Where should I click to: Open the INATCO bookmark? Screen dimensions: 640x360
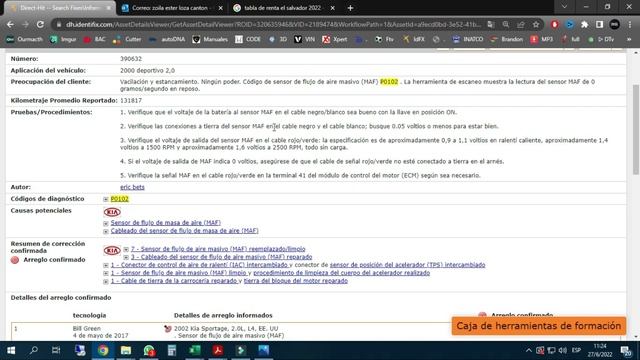pyautogui.click(x=468, y=39)
